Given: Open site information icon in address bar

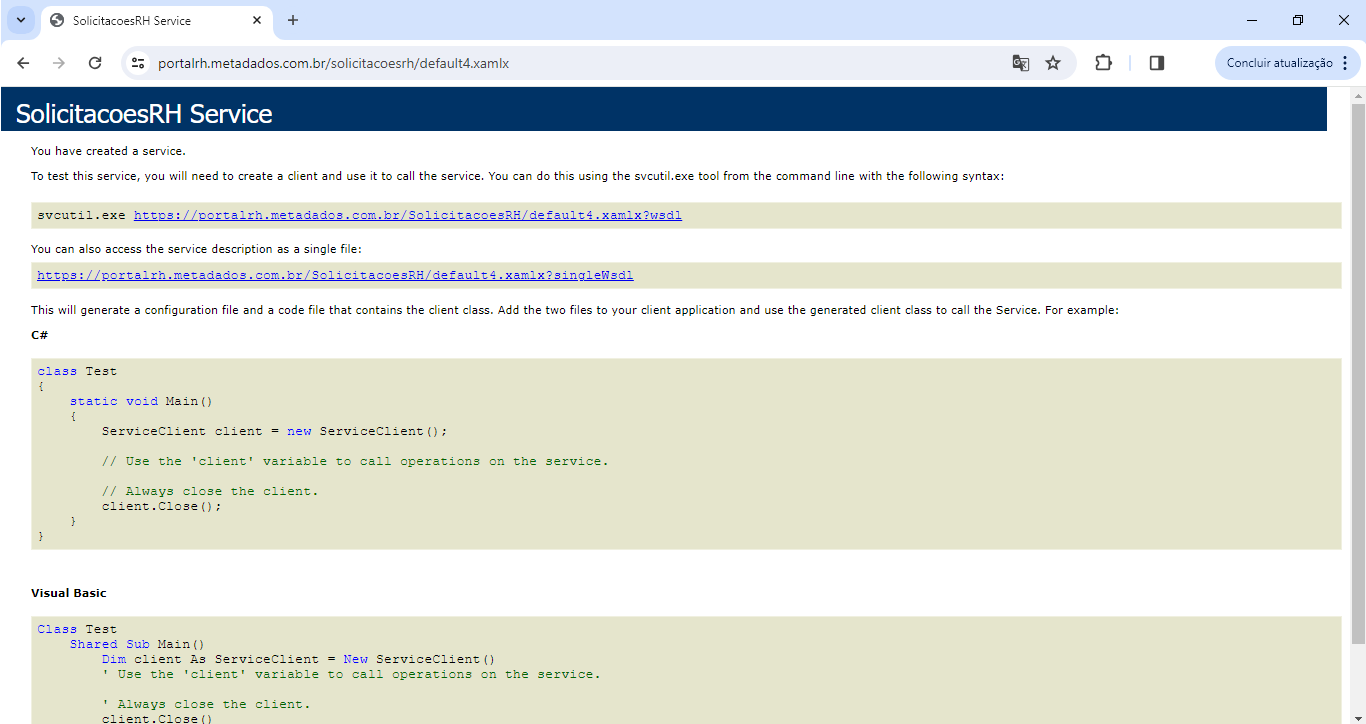Looking at the screenshot, I should (138, 63).
